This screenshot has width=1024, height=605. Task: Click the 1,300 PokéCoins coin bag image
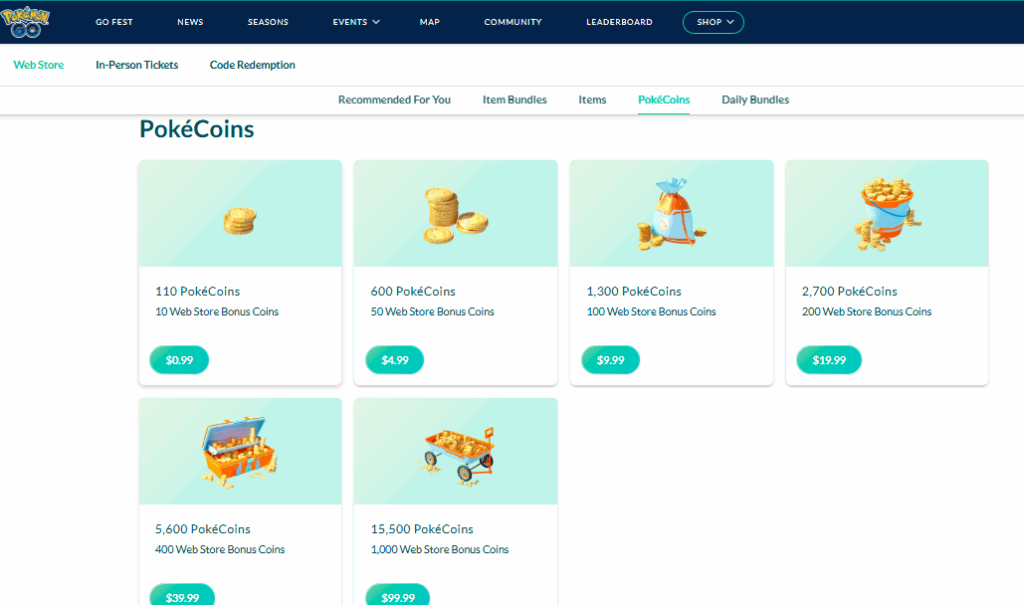671,214
